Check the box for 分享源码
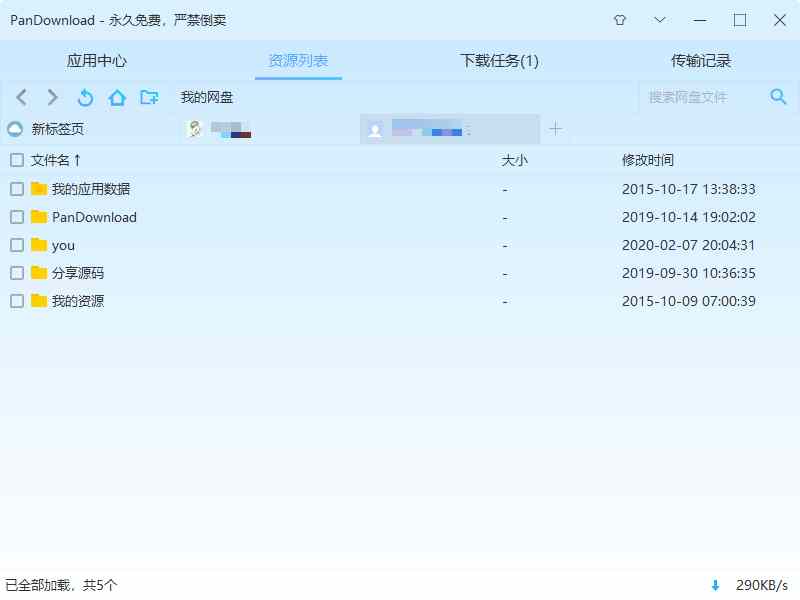The height and width of the screenshot is (600, 800). (x=17, y=273)
